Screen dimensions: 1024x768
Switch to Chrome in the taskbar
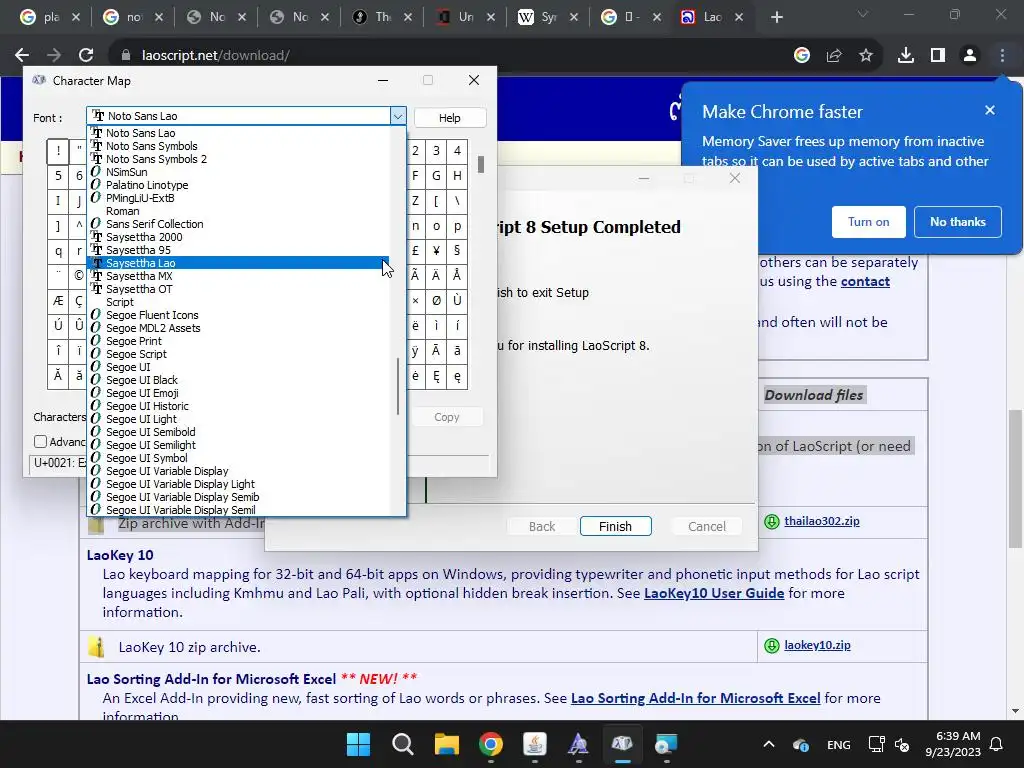click(x=490, y=744)
